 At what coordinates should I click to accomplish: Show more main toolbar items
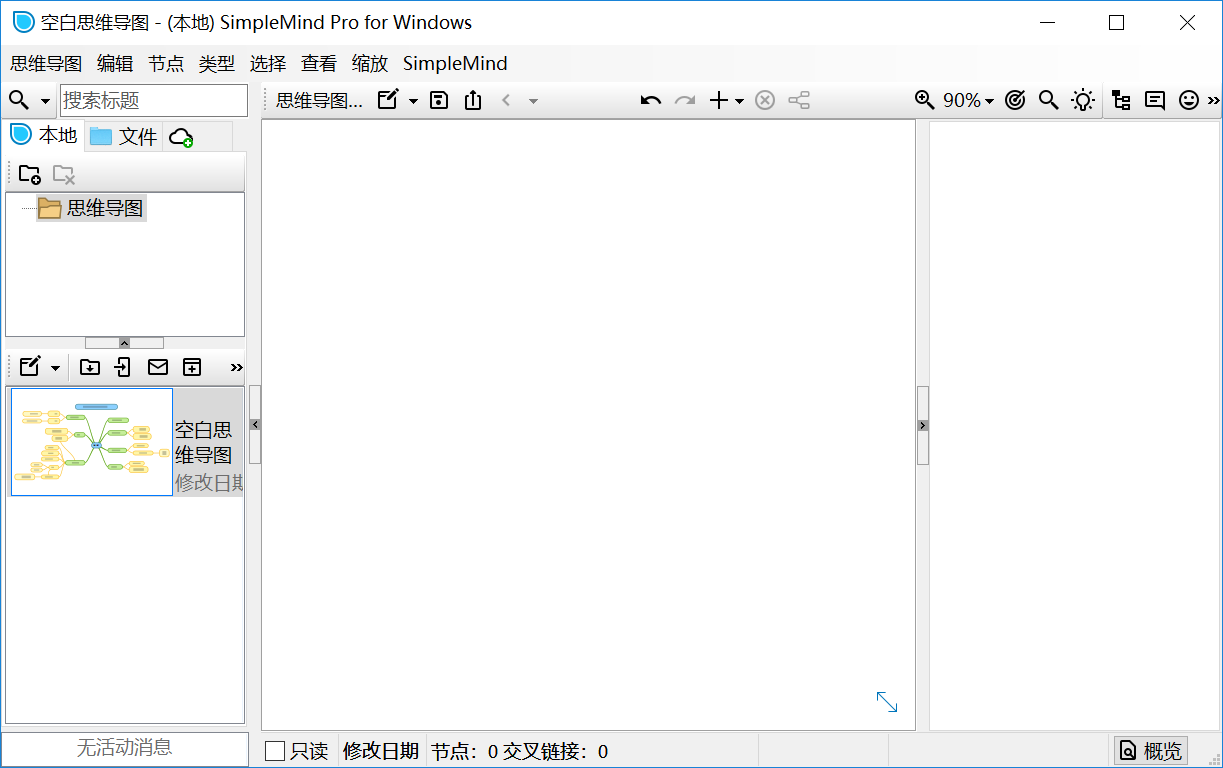pos(1214,100)
